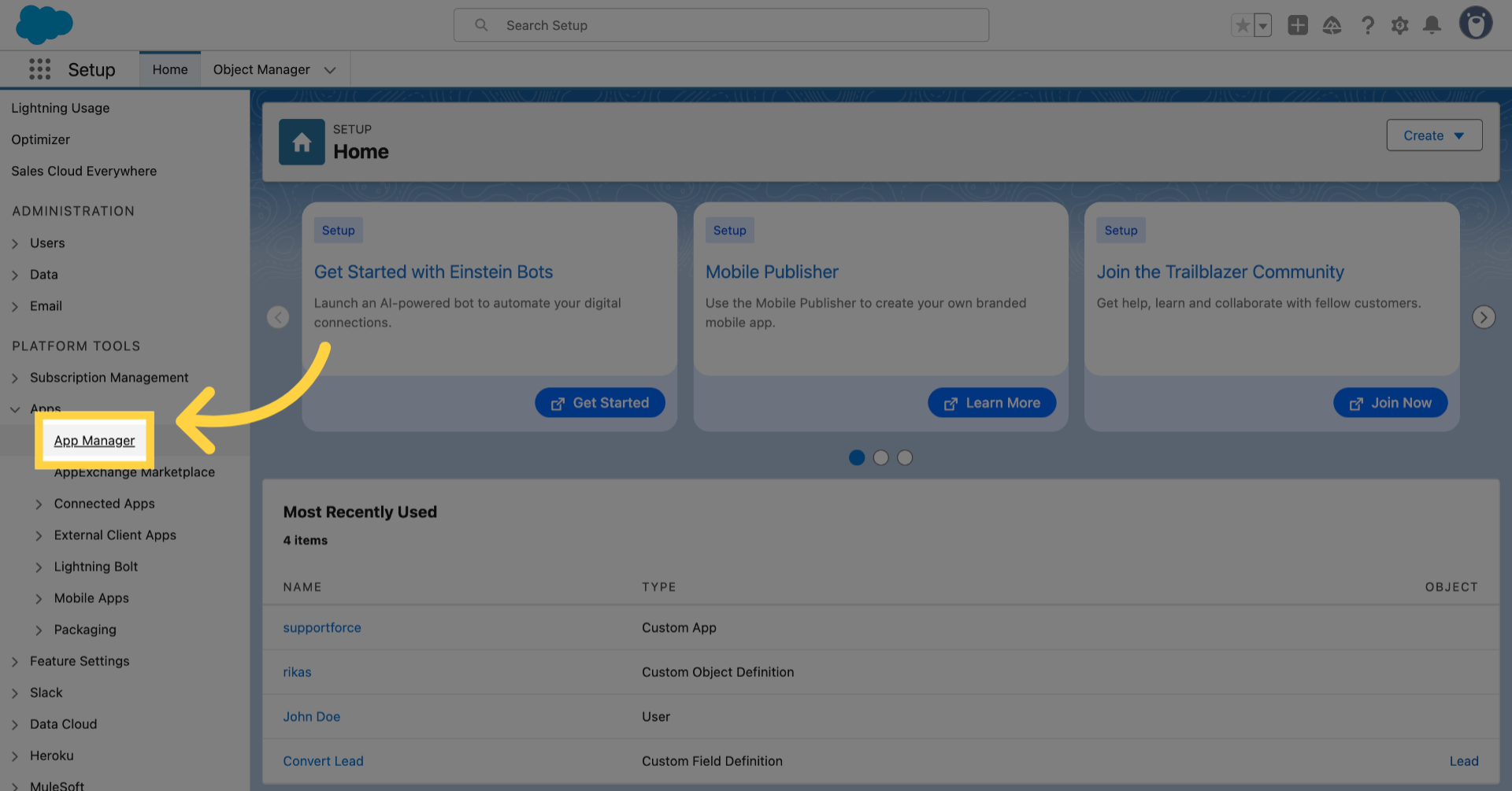The height and width of the screenshot is (791, 1512).
Task: Open global actions with the plus icon
Action: [1298, 24]
